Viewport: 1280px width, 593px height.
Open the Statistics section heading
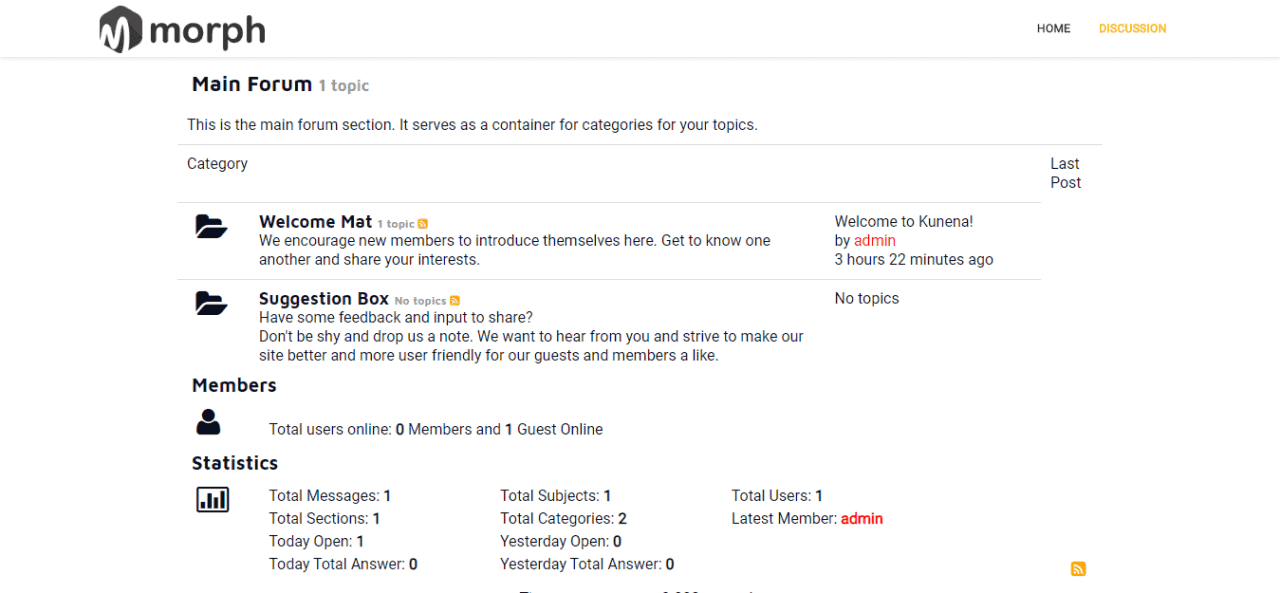click(235, 464)
